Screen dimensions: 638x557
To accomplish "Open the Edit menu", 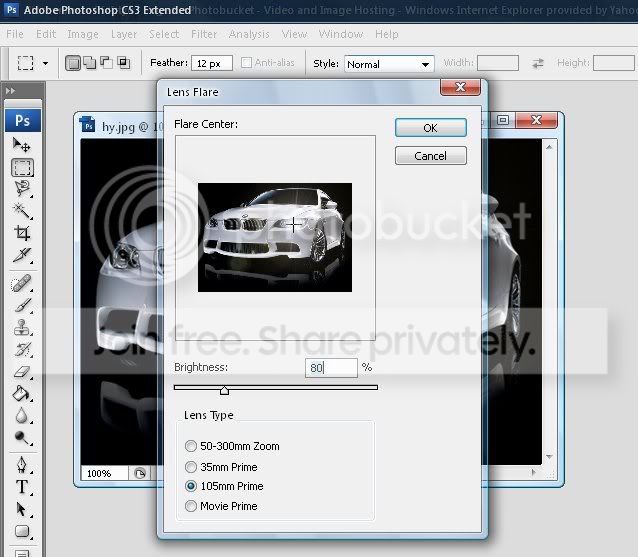I will (46, 34).
